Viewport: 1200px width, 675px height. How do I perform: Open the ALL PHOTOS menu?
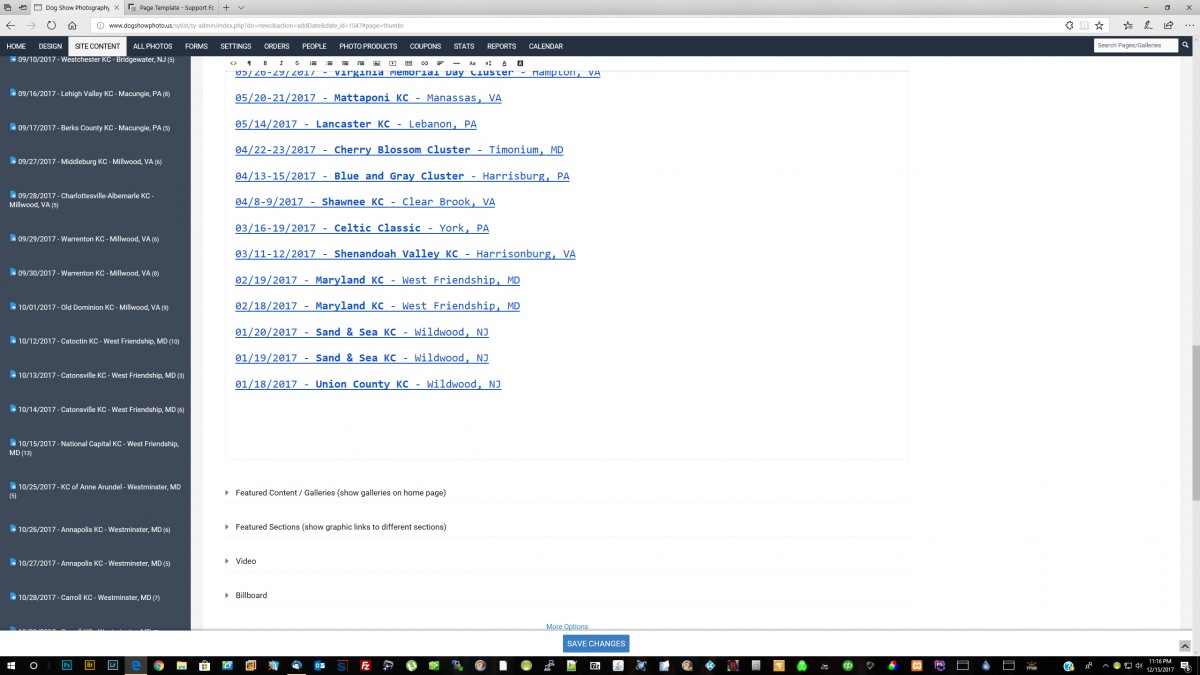tap(152, 46)
